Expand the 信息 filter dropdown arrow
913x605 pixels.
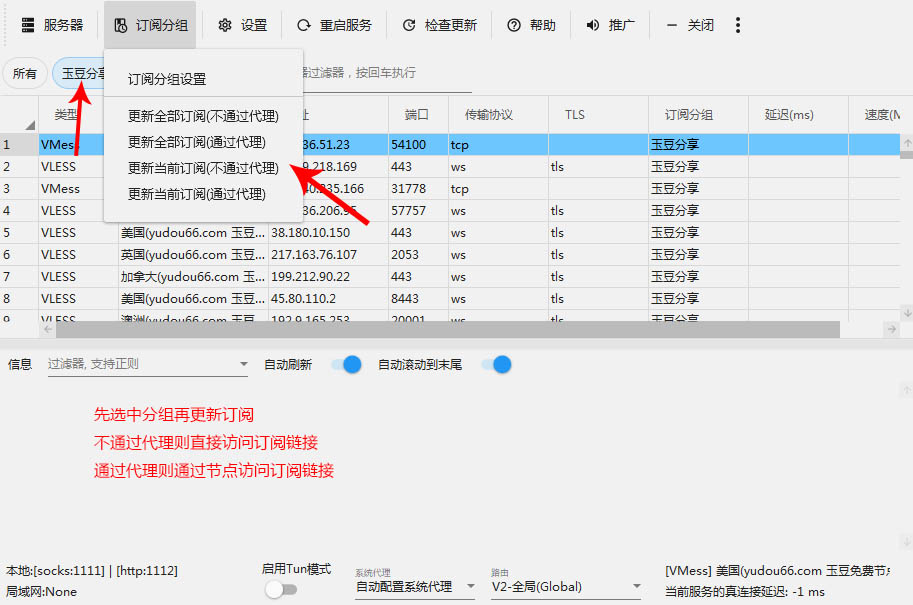click(243, 365)
